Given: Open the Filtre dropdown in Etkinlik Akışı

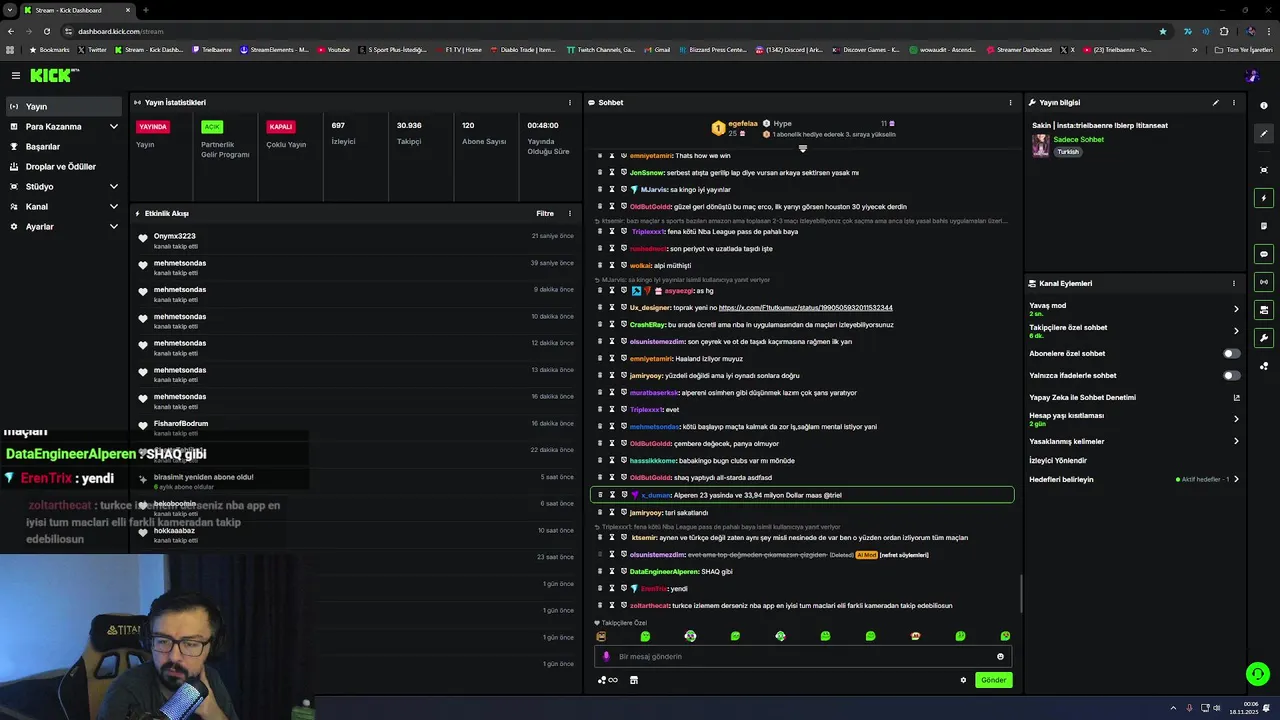Looking at the screenshot, I should tap(545, 213).
